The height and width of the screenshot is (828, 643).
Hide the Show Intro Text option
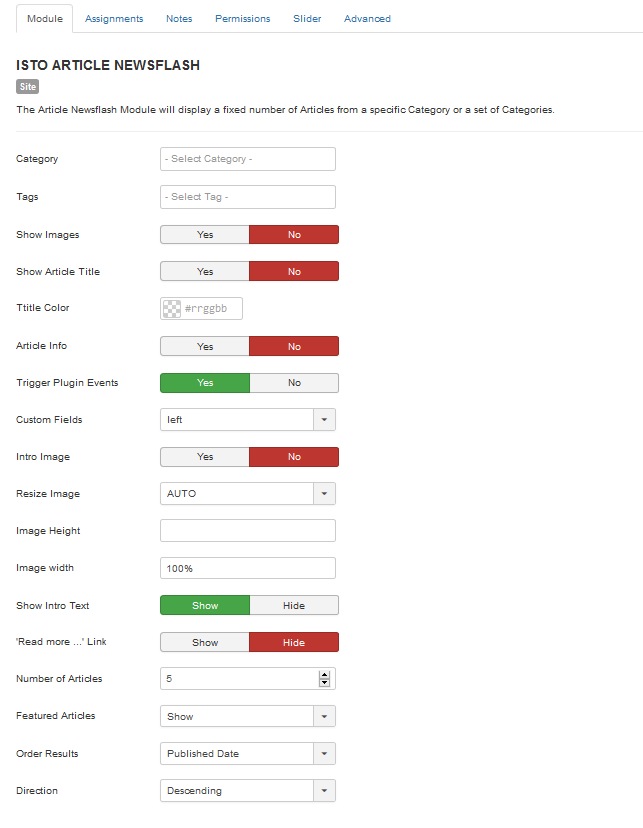click(x=294, y=606)
